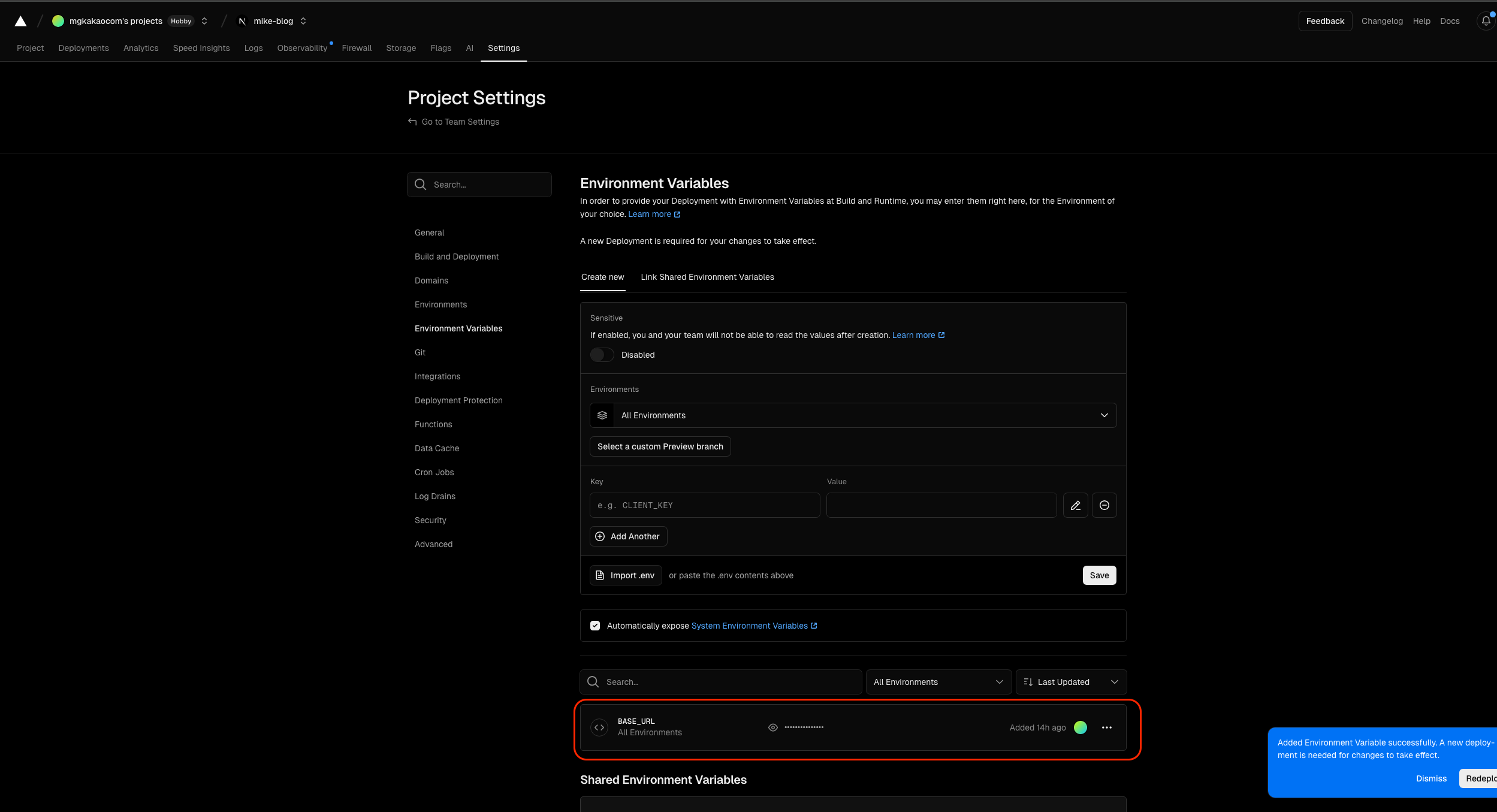The height and width of the screenshot is (812, 1497).
Task: Go to Domains settings
Action: point(431,280)
